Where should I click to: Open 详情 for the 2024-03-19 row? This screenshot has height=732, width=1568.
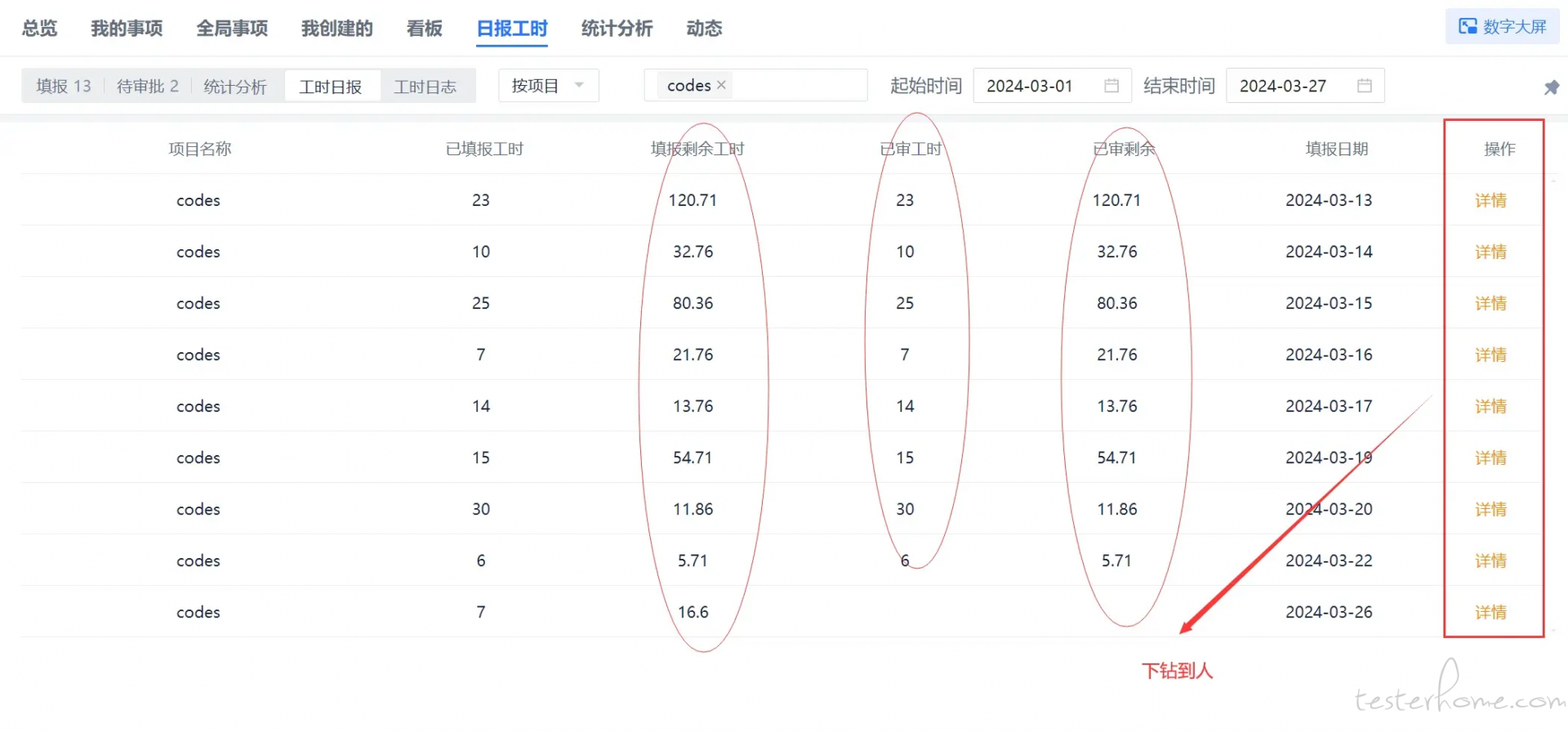click(1490, 457)
